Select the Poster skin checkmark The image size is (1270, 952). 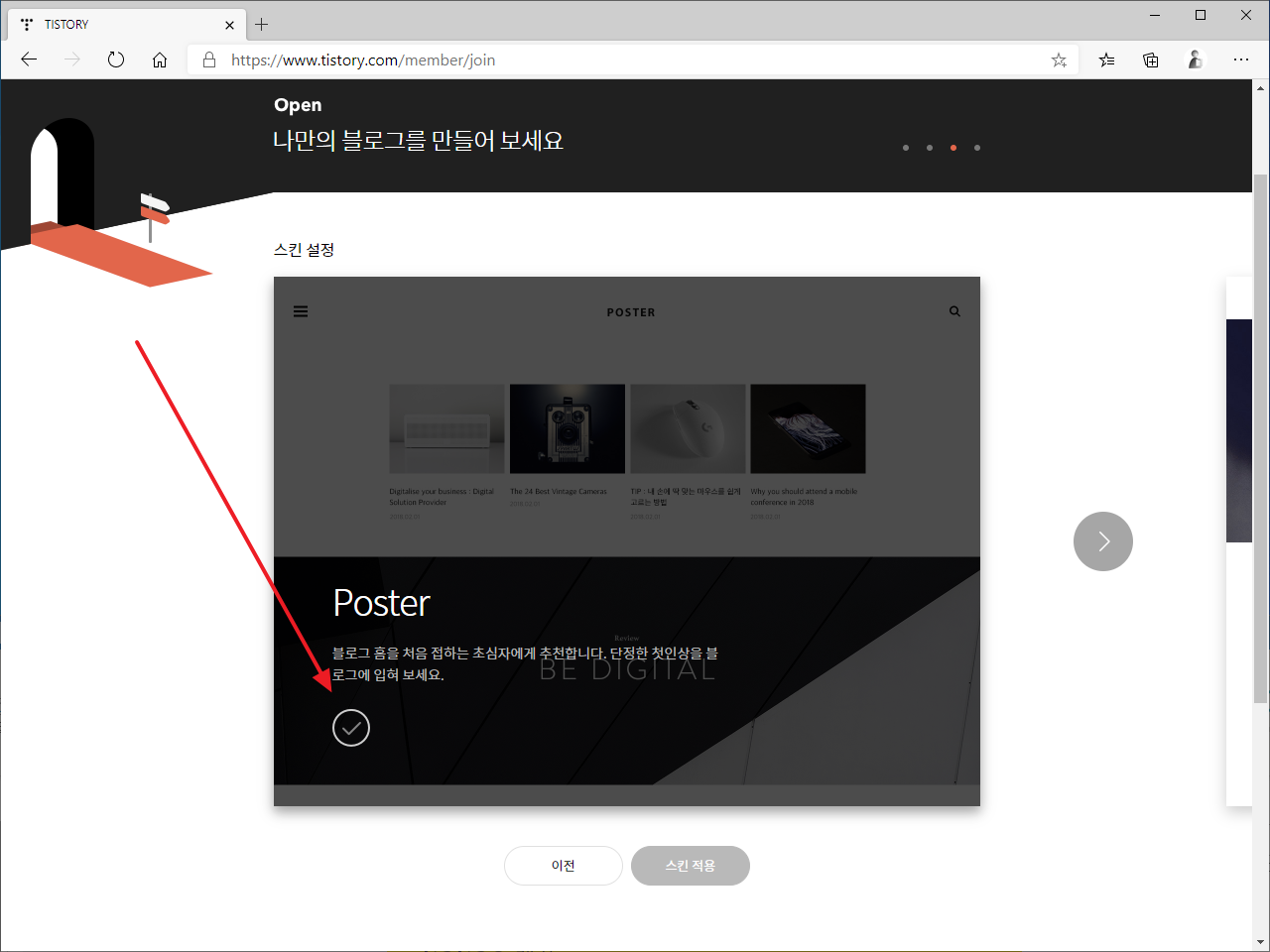click(351, 728)
